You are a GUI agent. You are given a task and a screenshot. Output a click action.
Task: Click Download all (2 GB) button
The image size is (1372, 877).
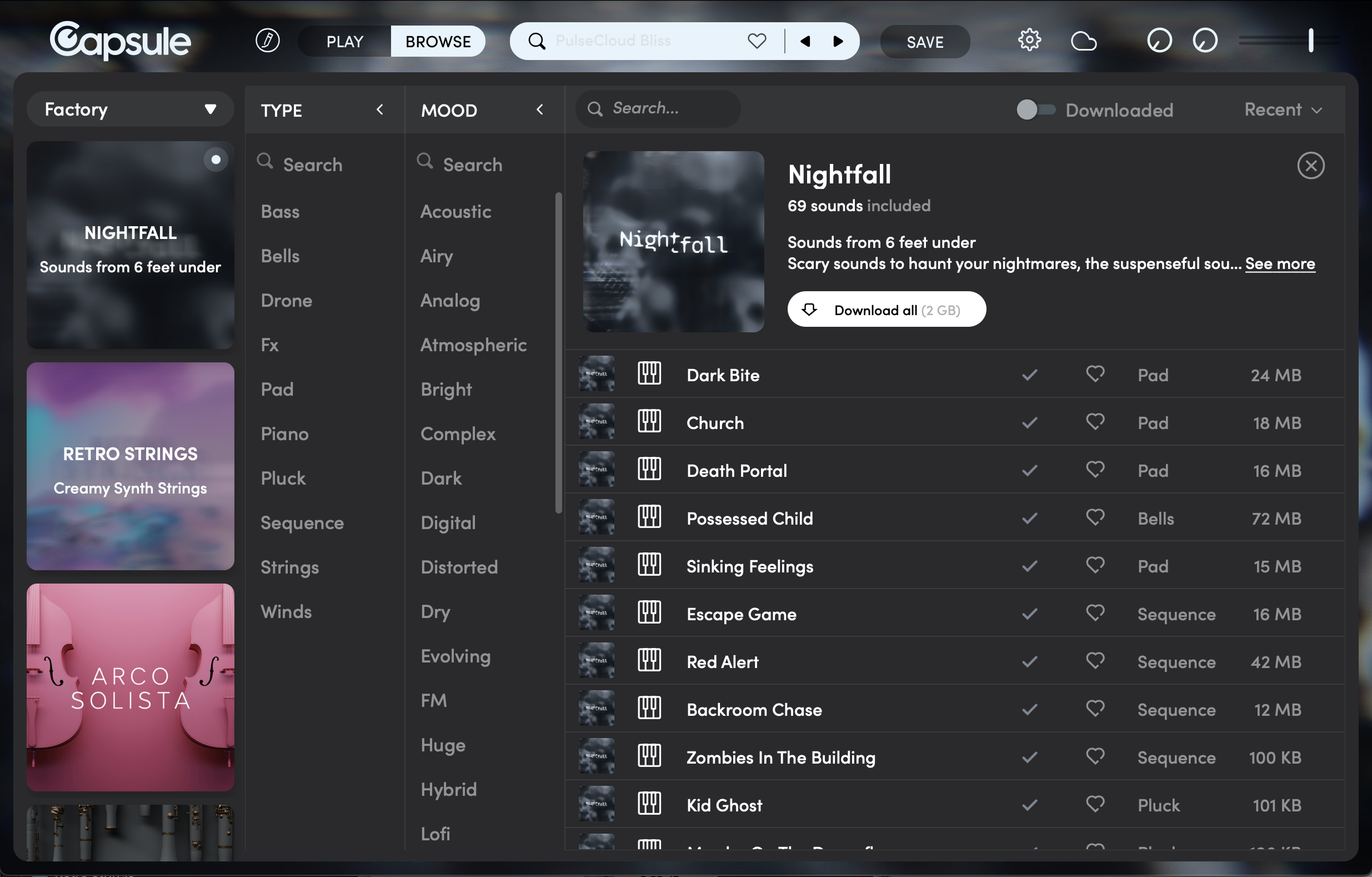[x=886, y=310]
